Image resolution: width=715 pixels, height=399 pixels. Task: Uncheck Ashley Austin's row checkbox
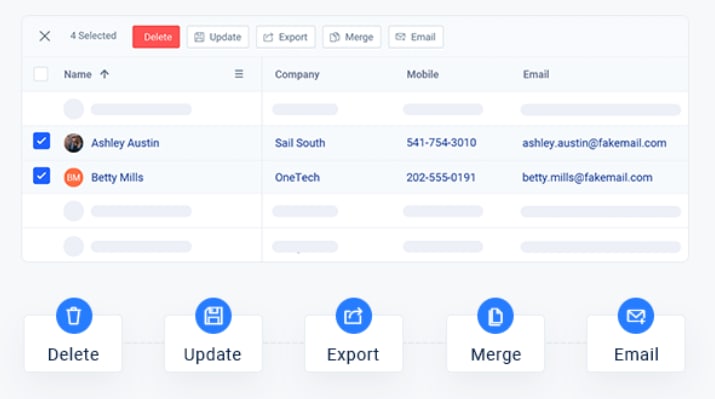[41, 141]
